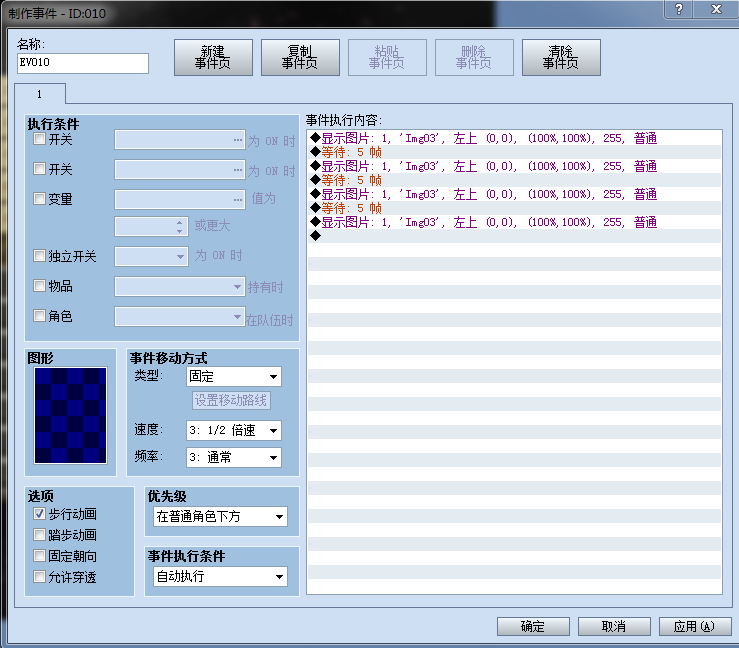Click 复制事件页 button

point(300,57)
